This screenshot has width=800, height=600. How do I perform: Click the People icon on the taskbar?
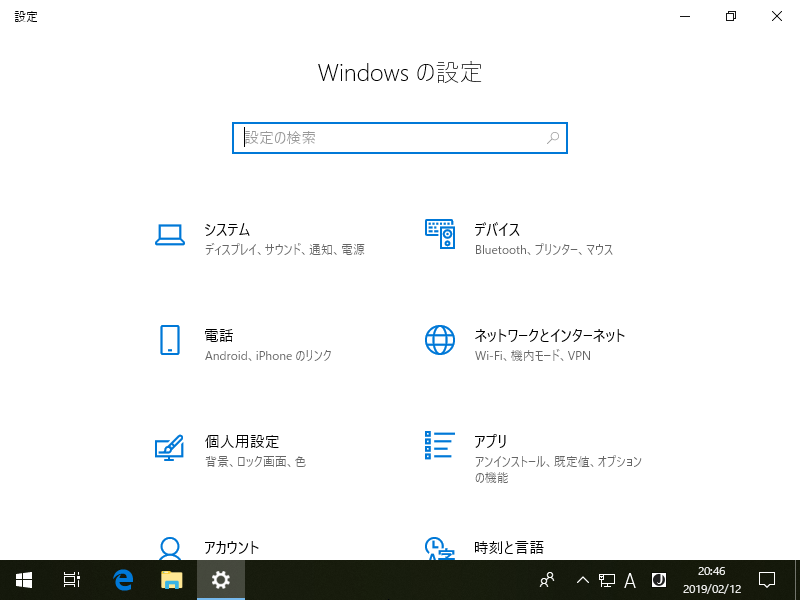(546, 580)
